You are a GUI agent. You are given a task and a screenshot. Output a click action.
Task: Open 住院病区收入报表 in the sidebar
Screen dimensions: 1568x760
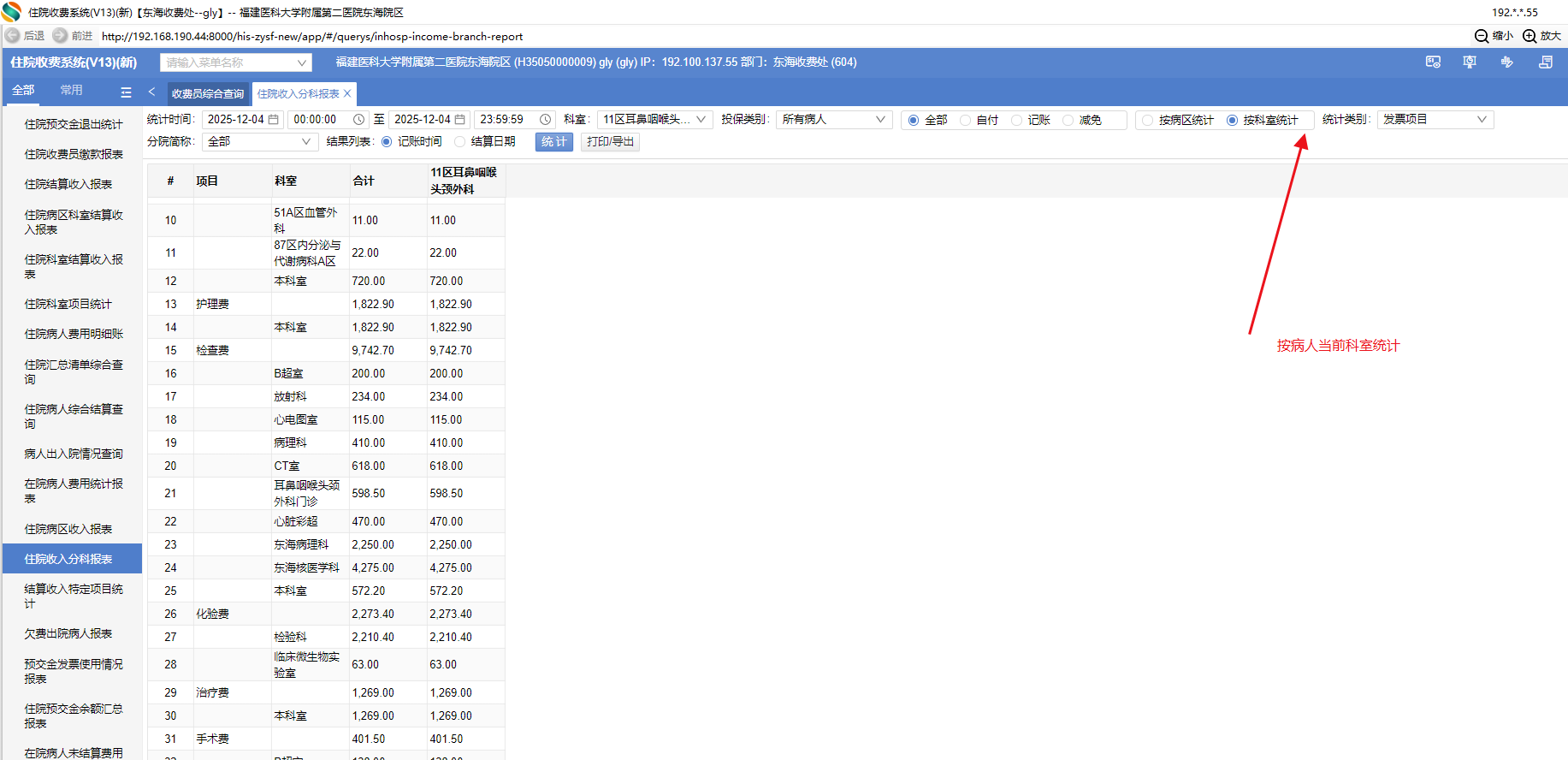tap(68, 529)
